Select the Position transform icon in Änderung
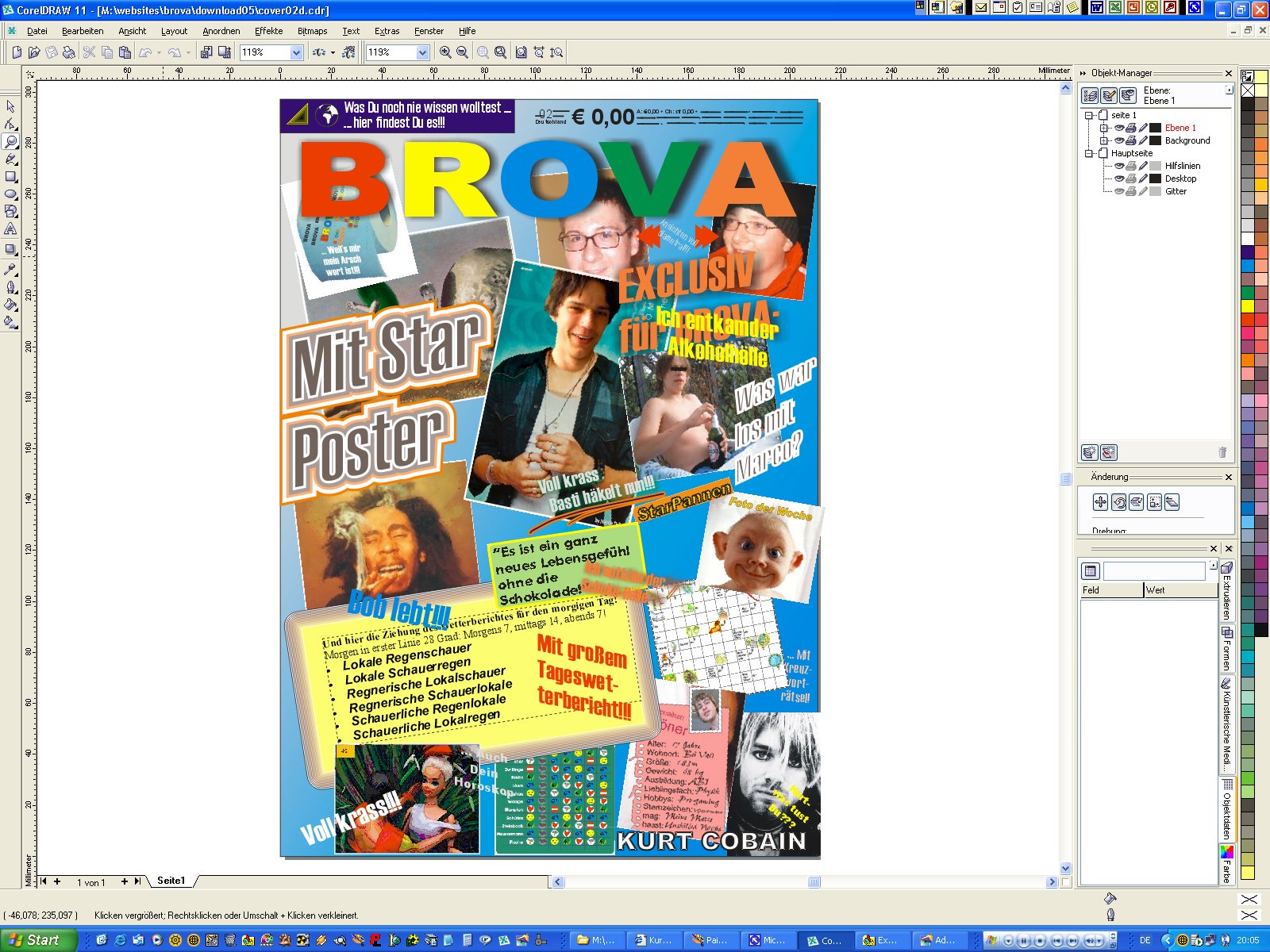Screen dimensions: 1270x952 click(1100, 502)
